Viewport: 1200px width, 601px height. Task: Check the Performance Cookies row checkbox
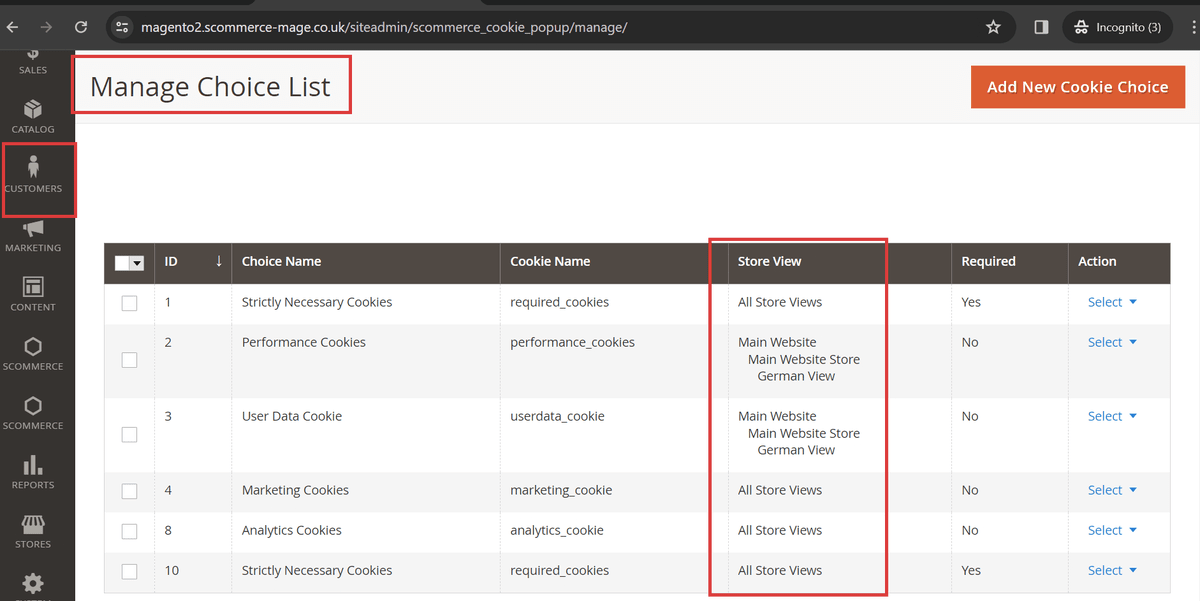point(129,360)
